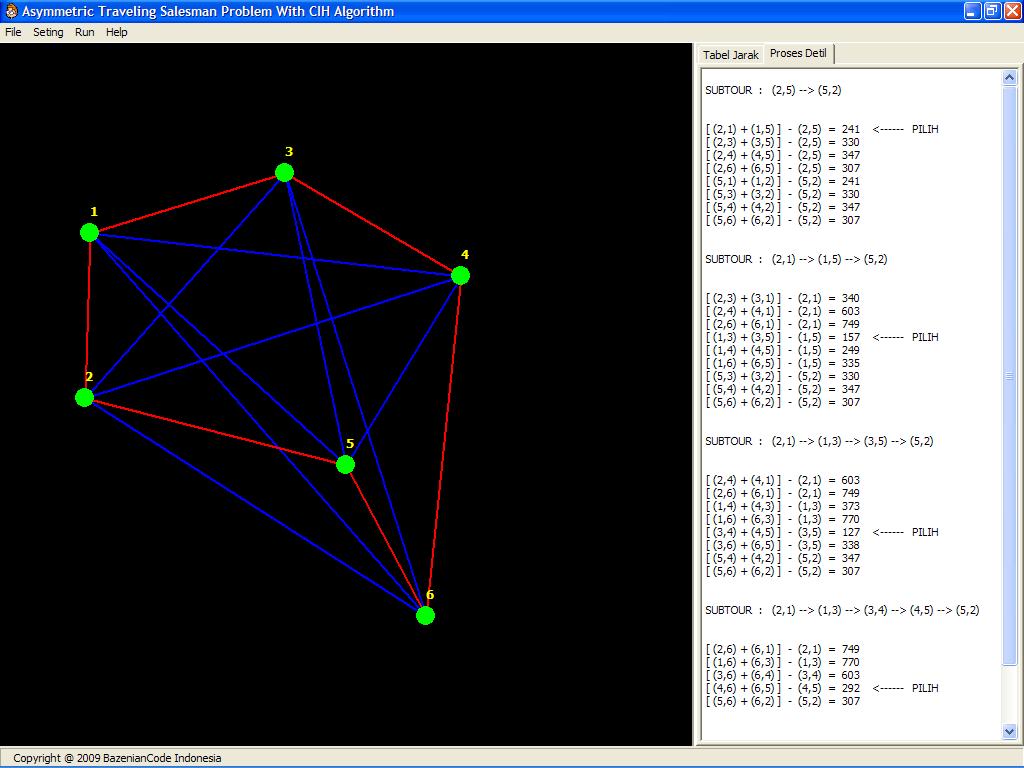Click the application icon in title bar

click(x=11, y=12)
